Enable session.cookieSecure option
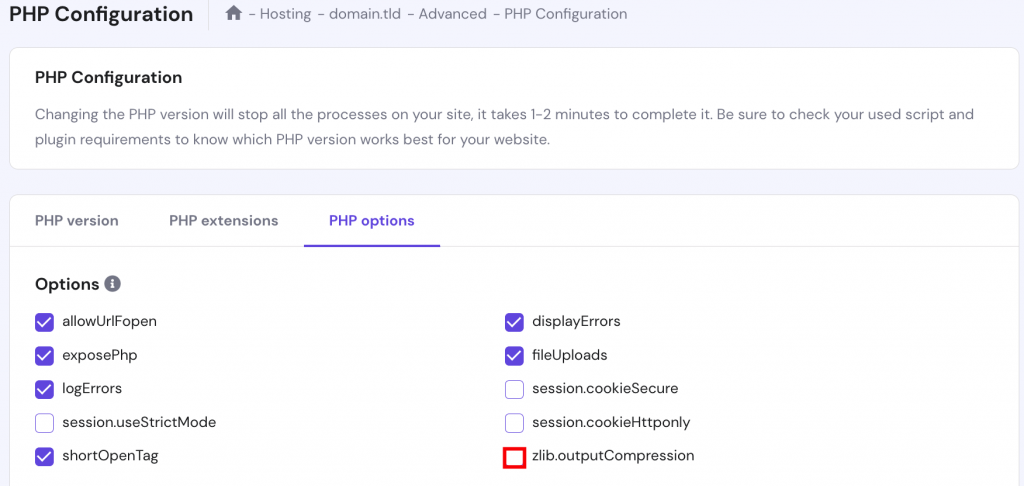 pos(514,389)
